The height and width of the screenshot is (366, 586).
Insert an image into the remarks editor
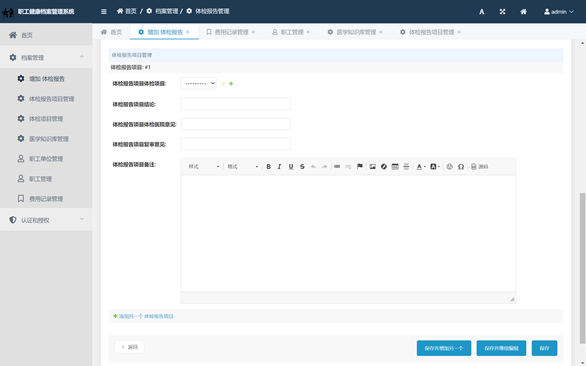[372, 167]
